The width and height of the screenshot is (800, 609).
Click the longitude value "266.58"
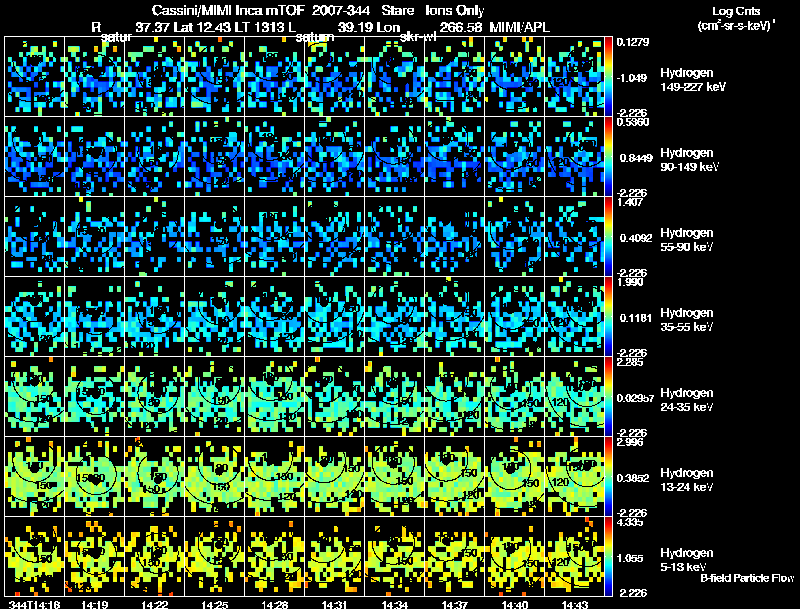[460, 27]
